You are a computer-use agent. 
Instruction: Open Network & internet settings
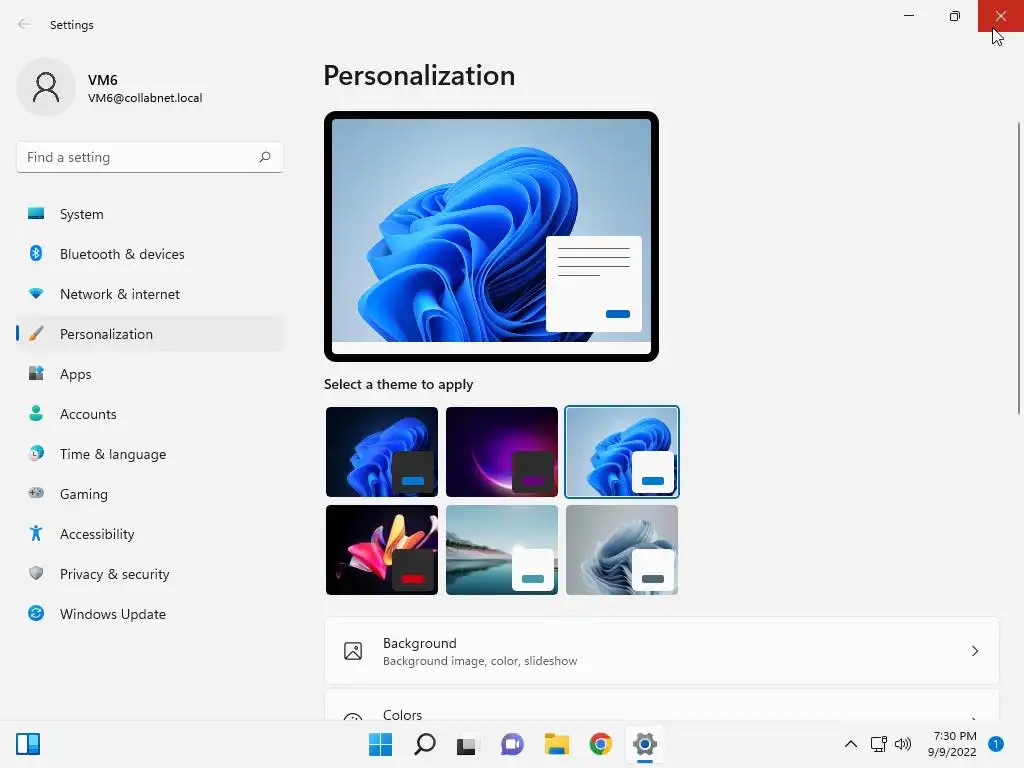pyautogui.click(x=150, y=294)
